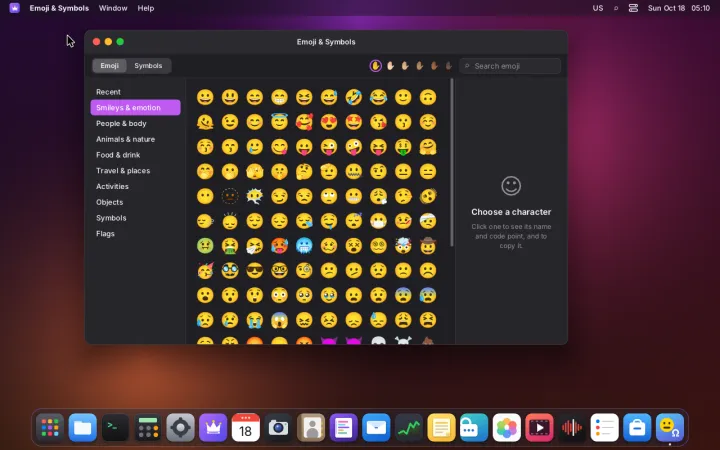This screenshot has width=720, height=450.
Task: Open the Files folder in dock
Action: [83, 428]
